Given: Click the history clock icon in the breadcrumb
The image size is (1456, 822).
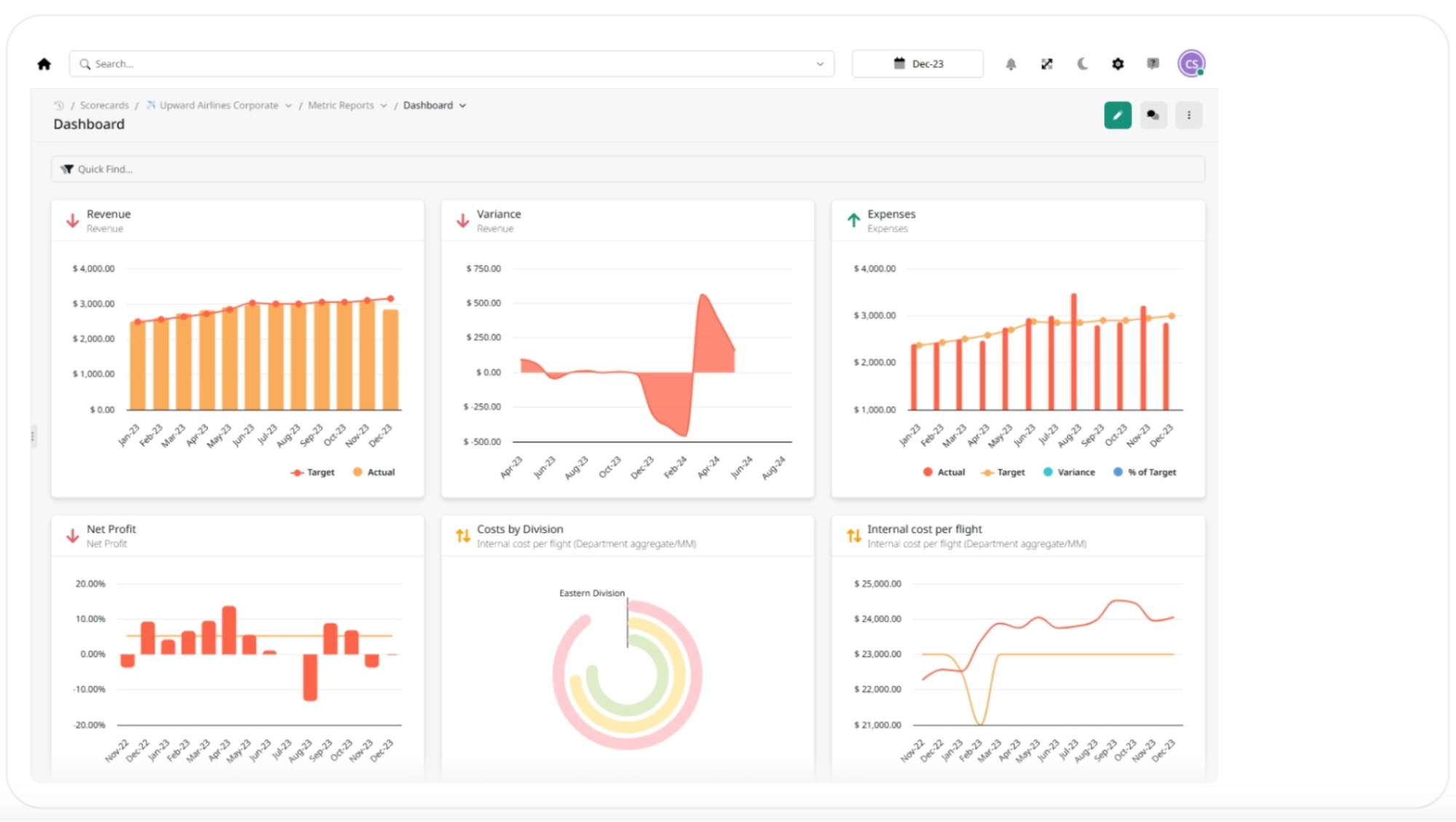Looking at the screenshot, I should 60,105.
